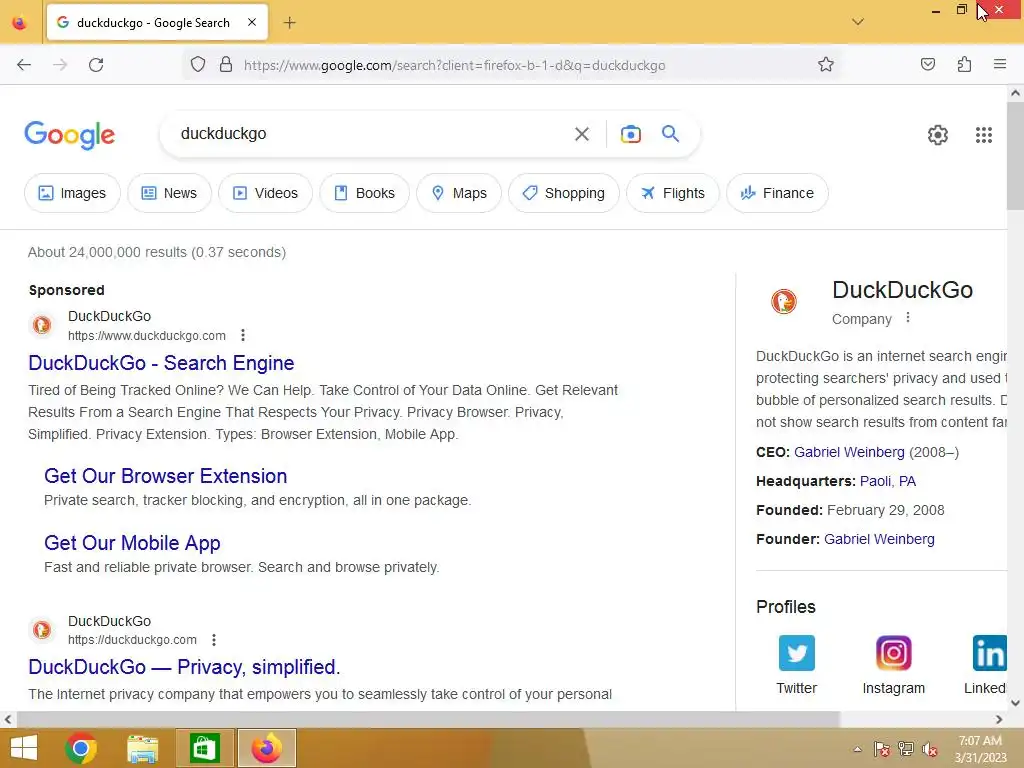Open muted volume tray icon
Screen dimensions: 1024x768
930,749
